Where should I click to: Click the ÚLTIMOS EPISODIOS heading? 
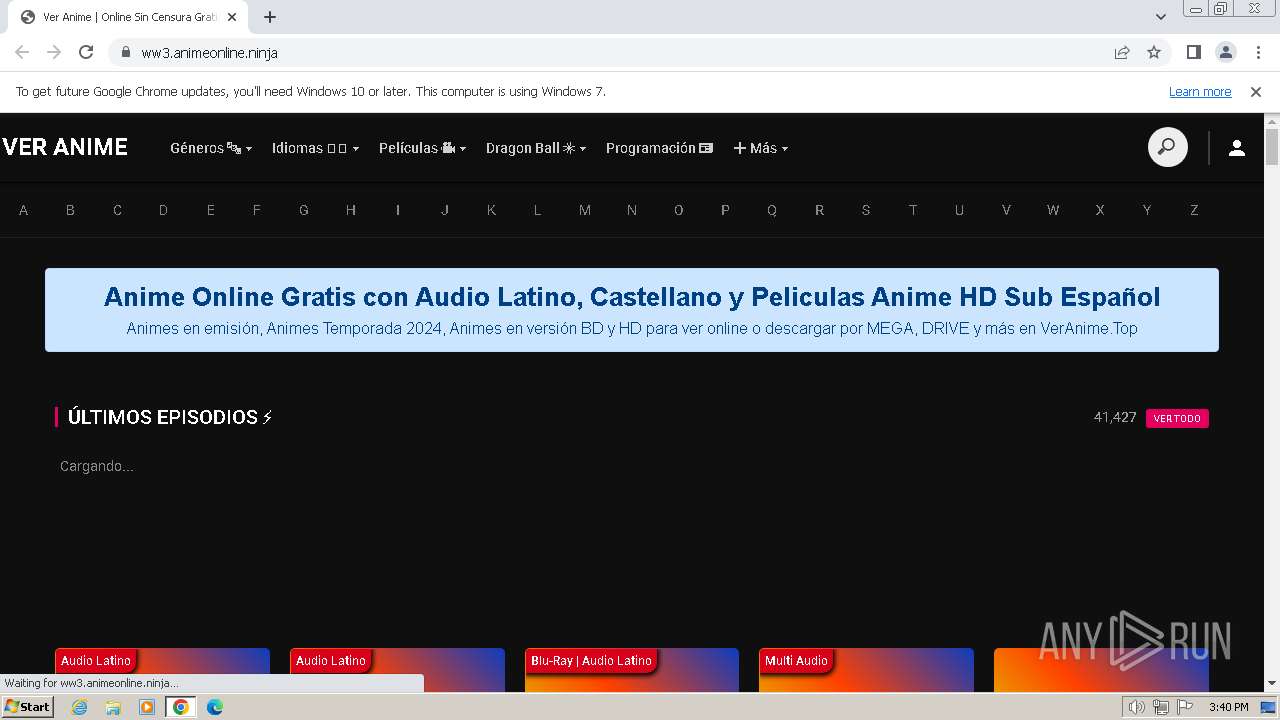[170, 417]
